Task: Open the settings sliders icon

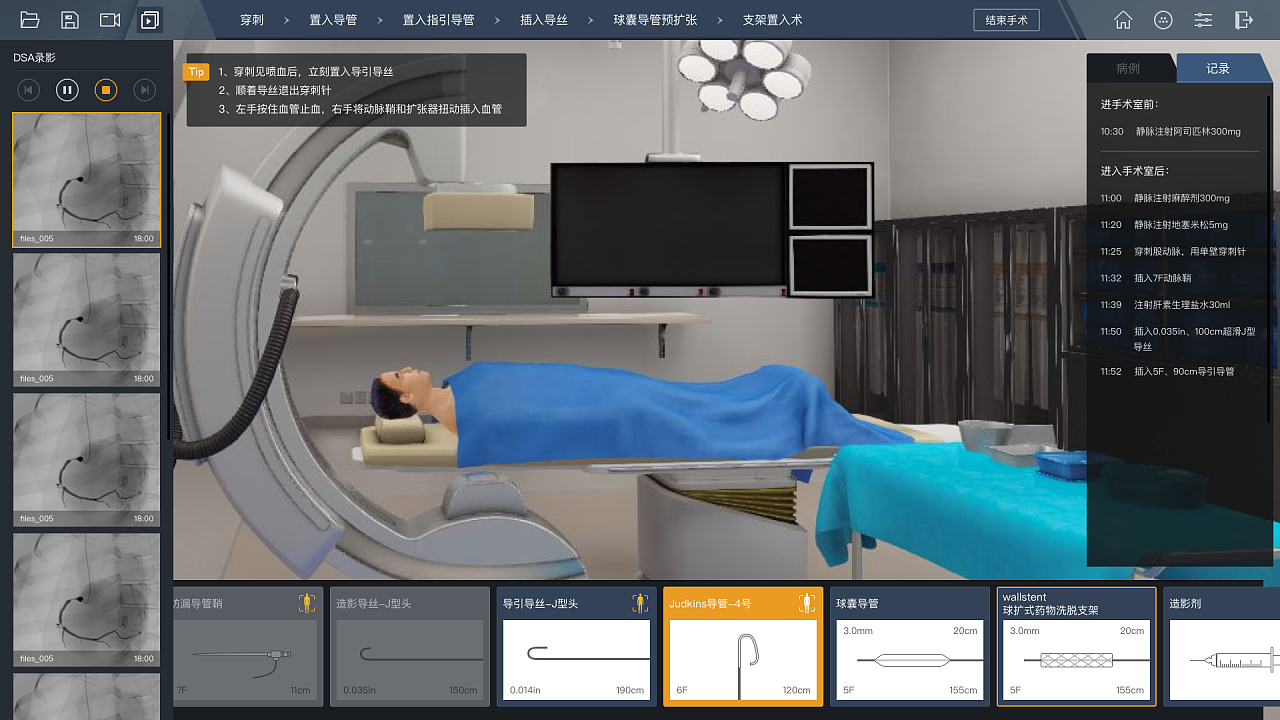Action: 1203,20
